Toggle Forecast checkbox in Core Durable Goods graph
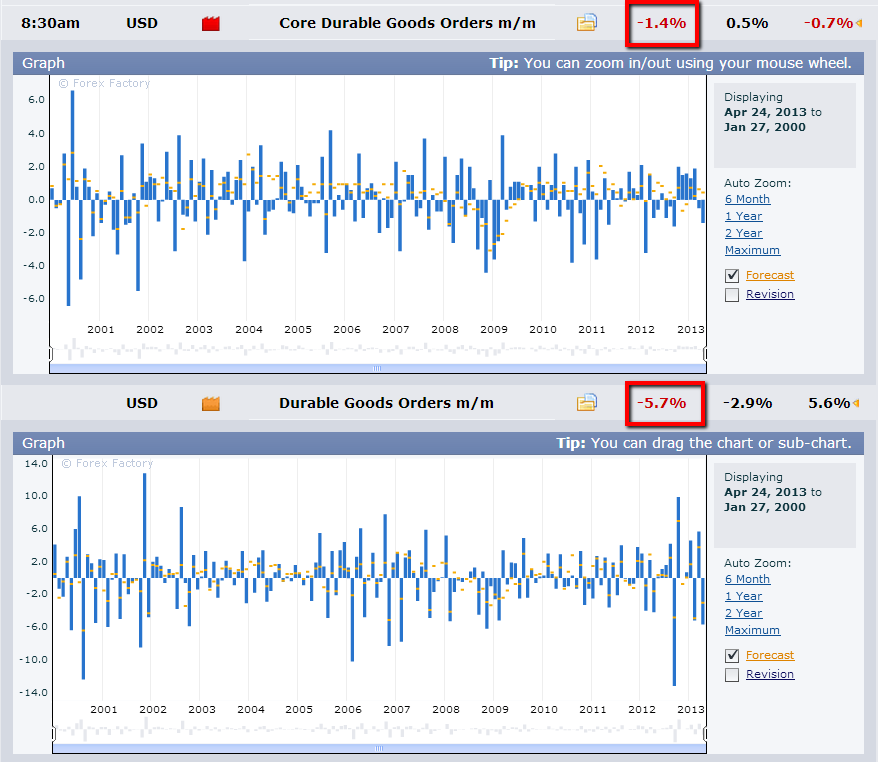 (732, 275)
